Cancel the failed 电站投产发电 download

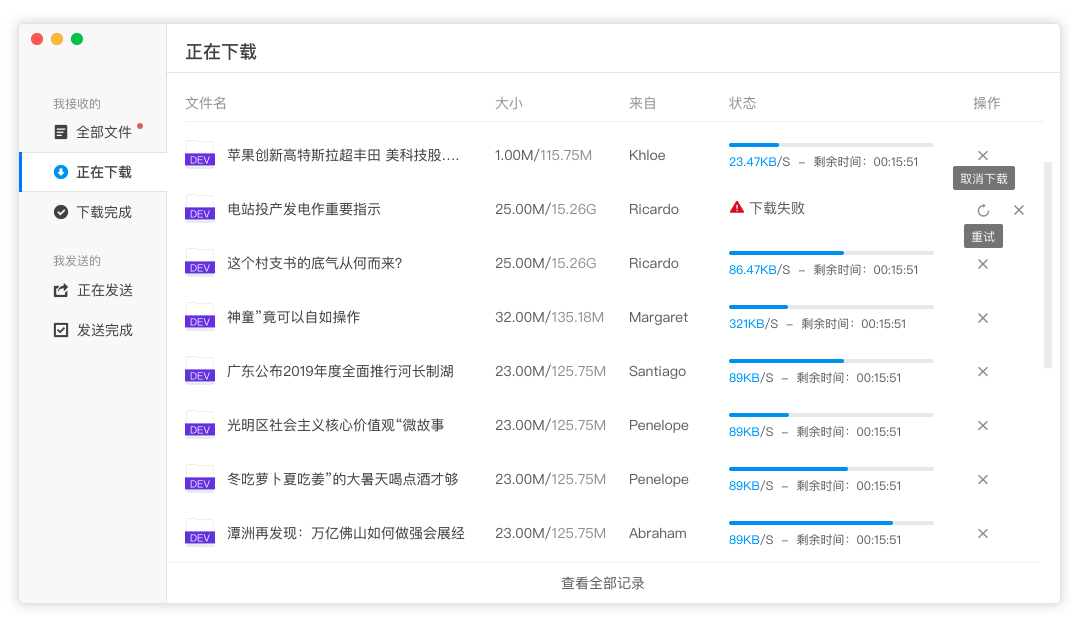click(x=1019, y=210)
